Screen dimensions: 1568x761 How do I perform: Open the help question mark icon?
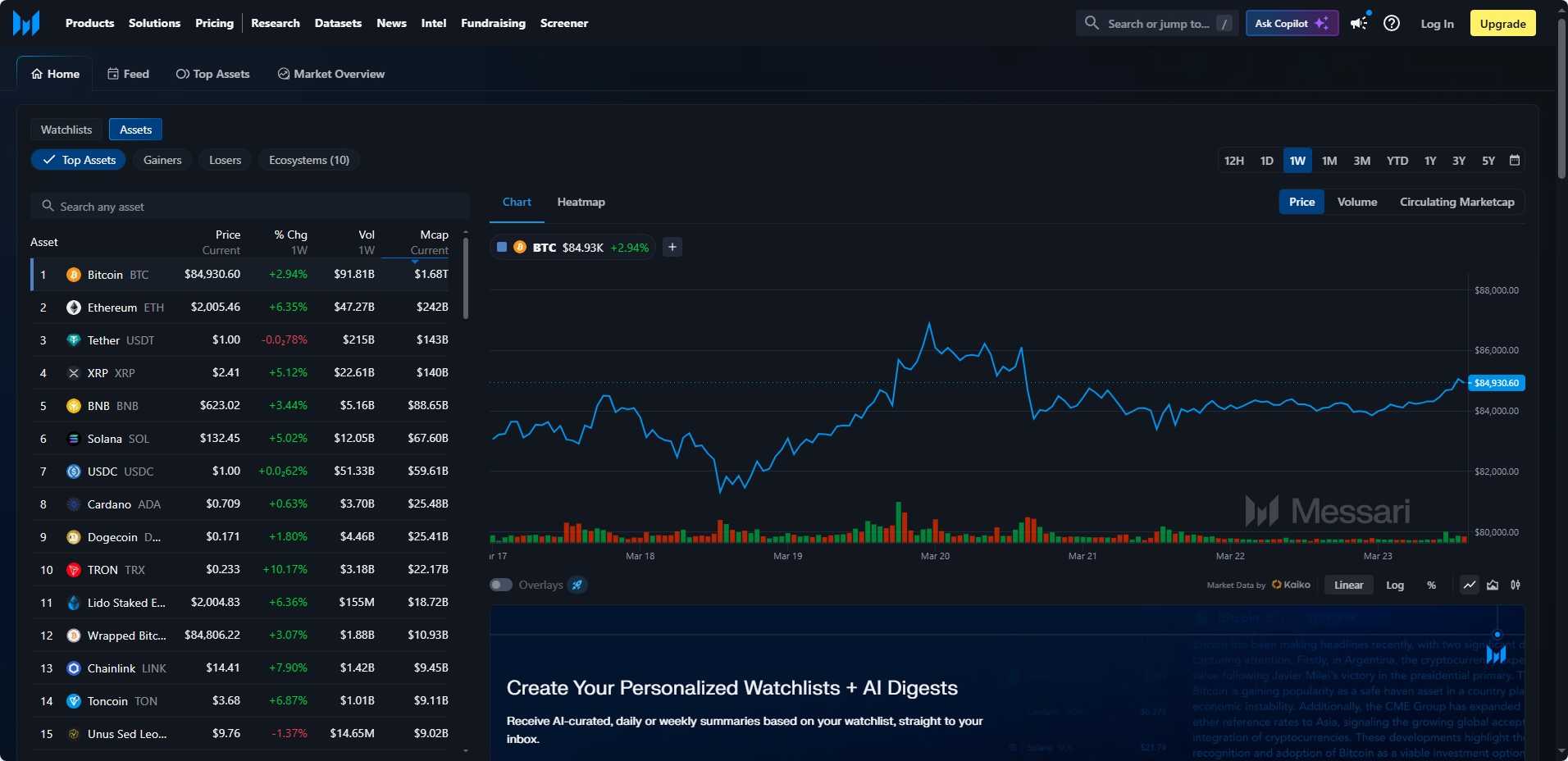click(1392, 23)
